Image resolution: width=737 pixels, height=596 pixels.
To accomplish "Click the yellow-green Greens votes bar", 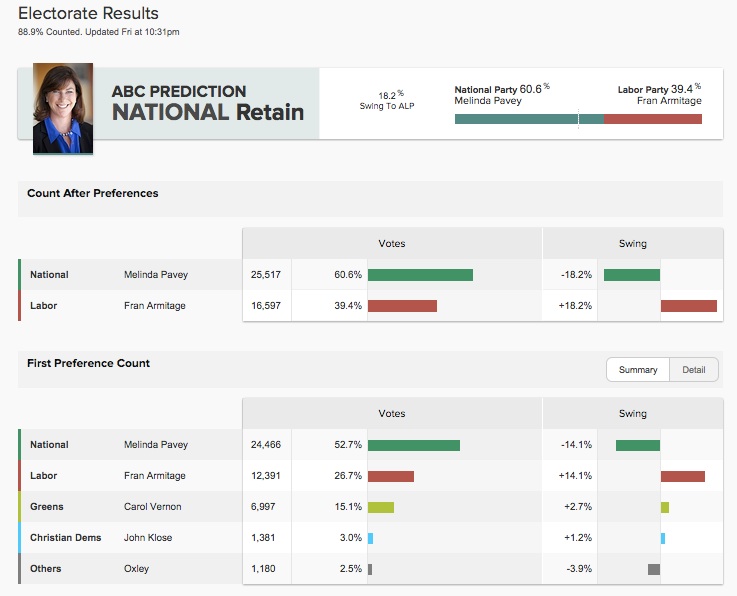I will [381, 507].
